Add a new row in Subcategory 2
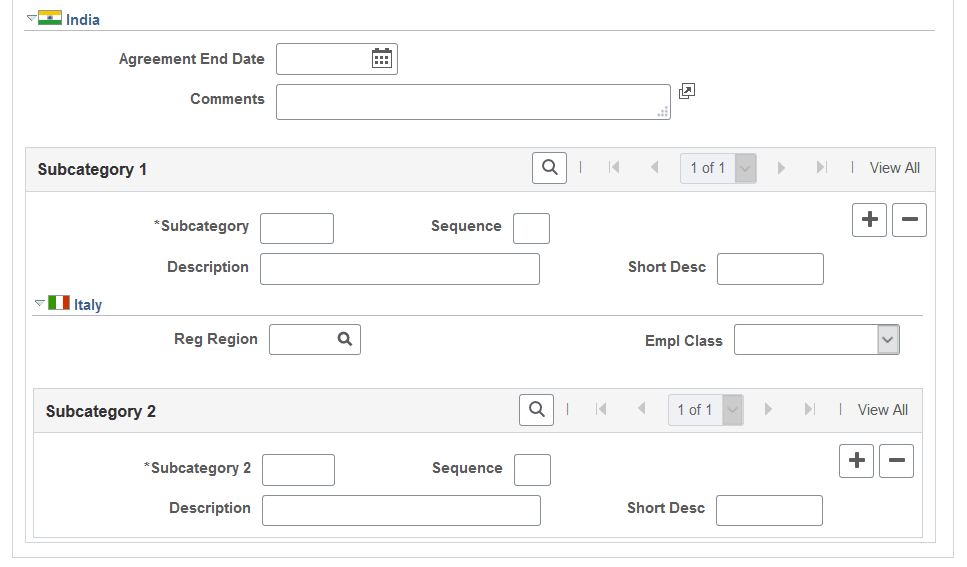The width and height of the screenshot is (967, 567). pos(856,461)
